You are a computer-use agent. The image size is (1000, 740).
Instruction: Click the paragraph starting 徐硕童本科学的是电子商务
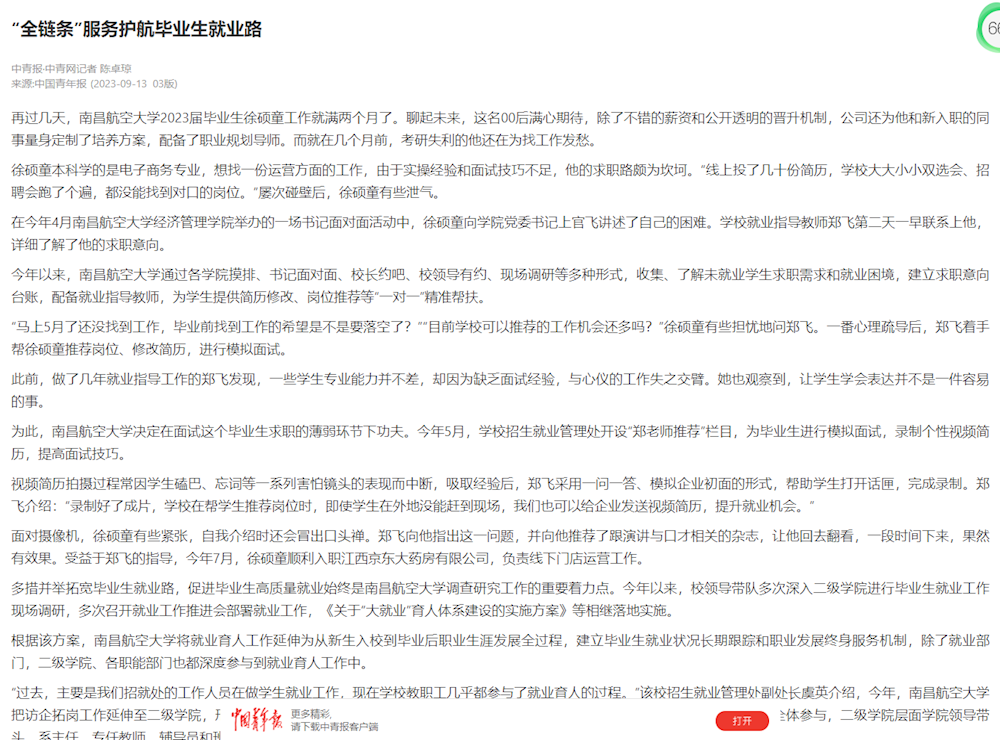[x=500, y=181]
